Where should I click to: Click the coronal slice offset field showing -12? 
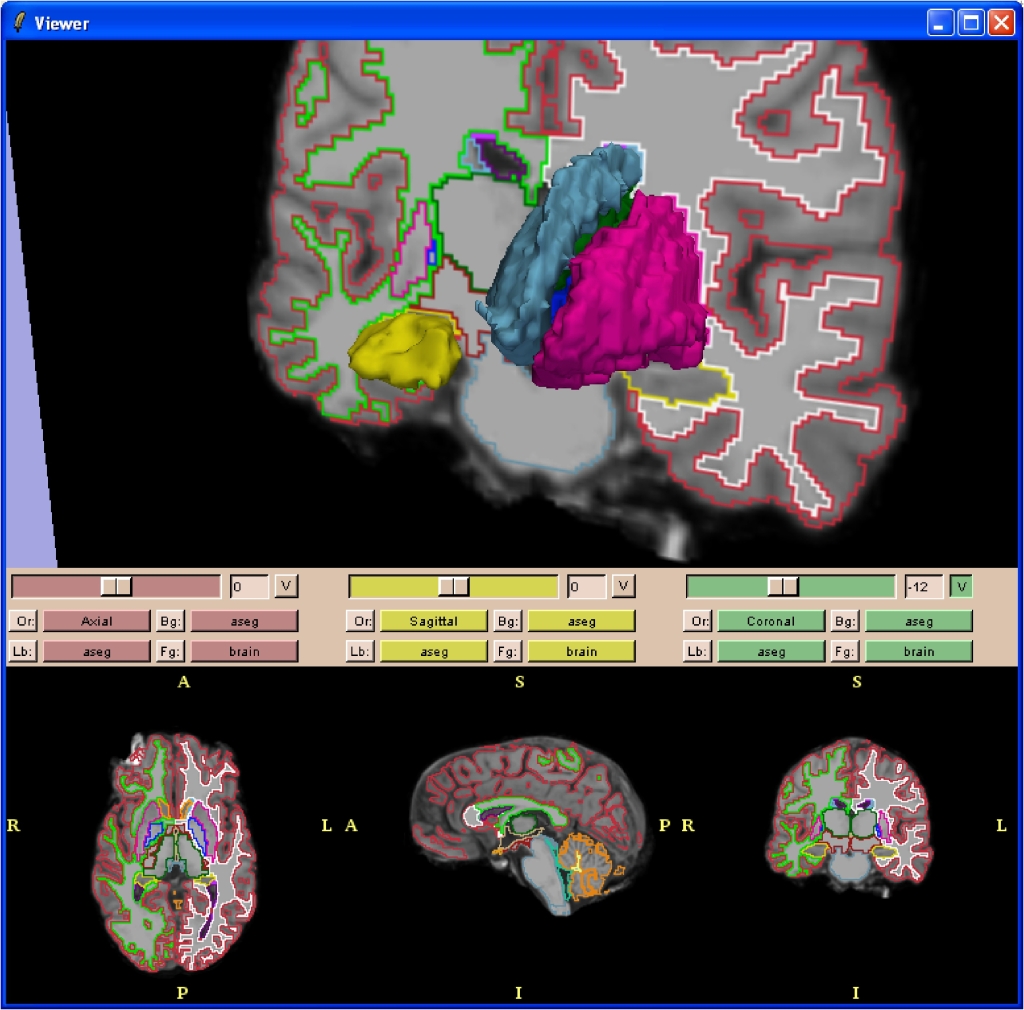(x=923, y=586)
